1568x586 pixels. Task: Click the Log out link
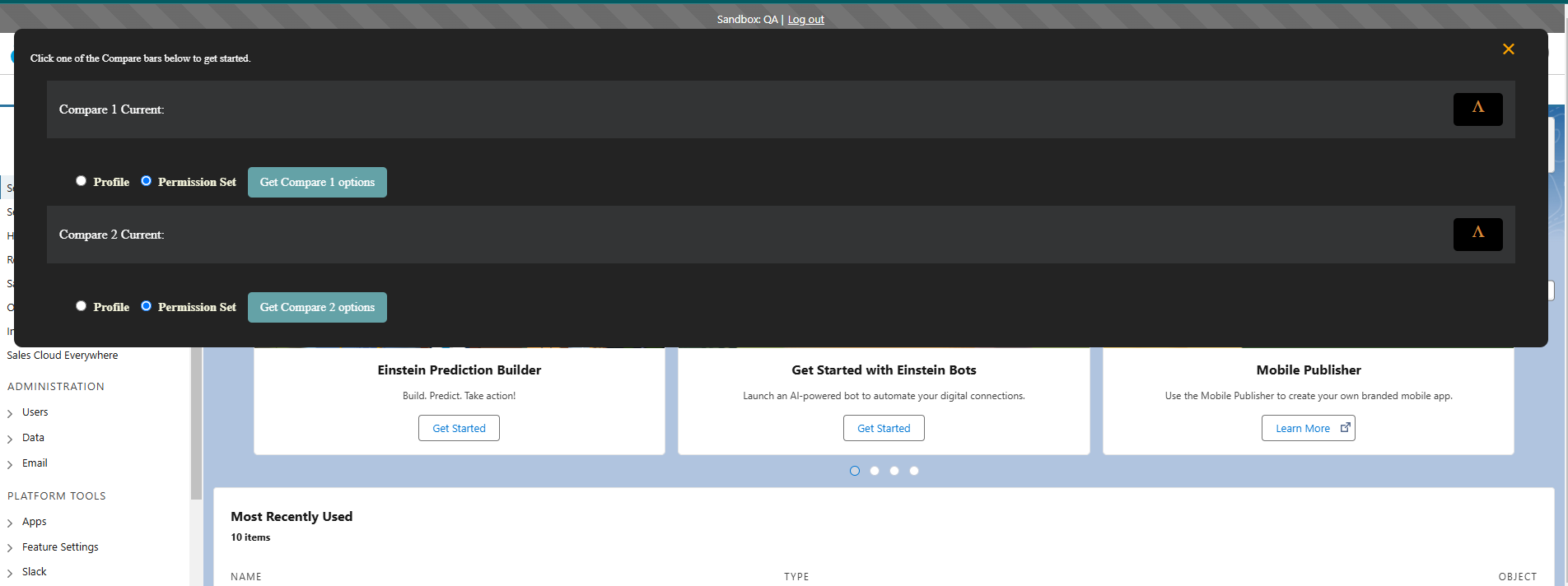click(x=805, y=20)
